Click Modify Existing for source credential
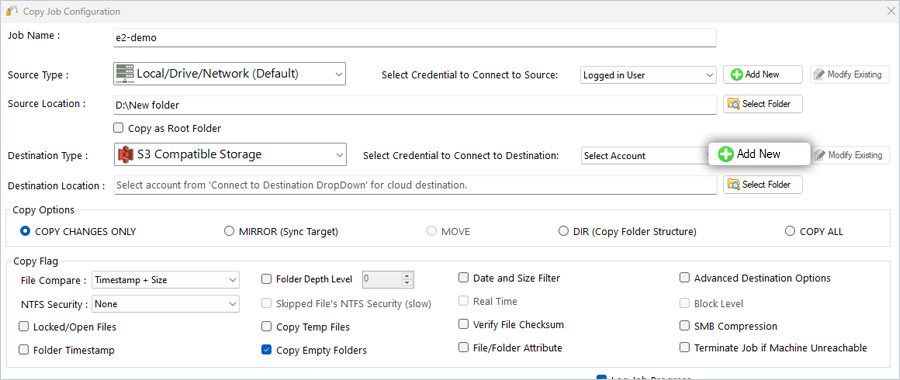The width and height of the screenshot is (900, 380). click(x=849, y=75)
